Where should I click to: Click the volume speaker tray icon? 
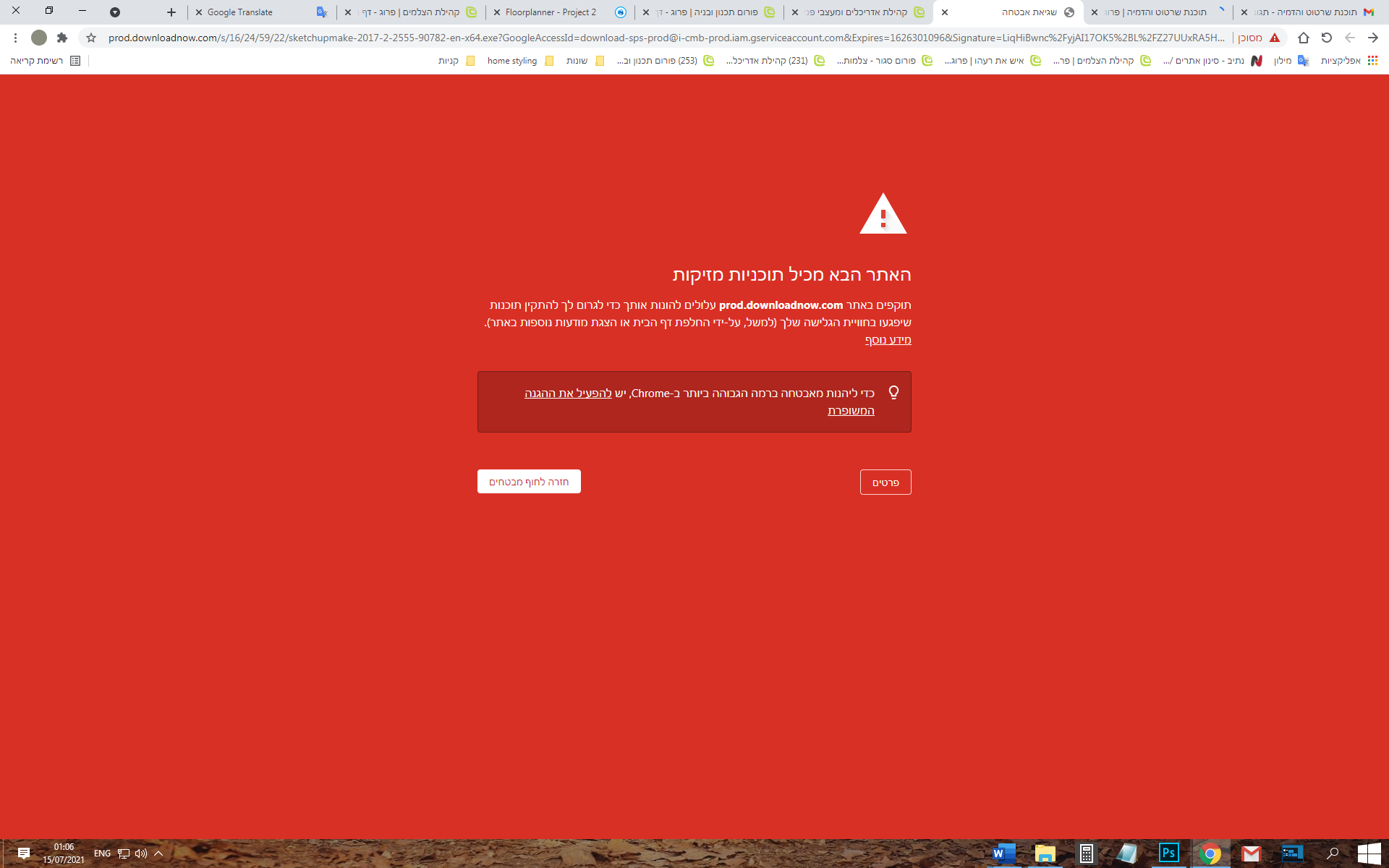pos(141,854)
